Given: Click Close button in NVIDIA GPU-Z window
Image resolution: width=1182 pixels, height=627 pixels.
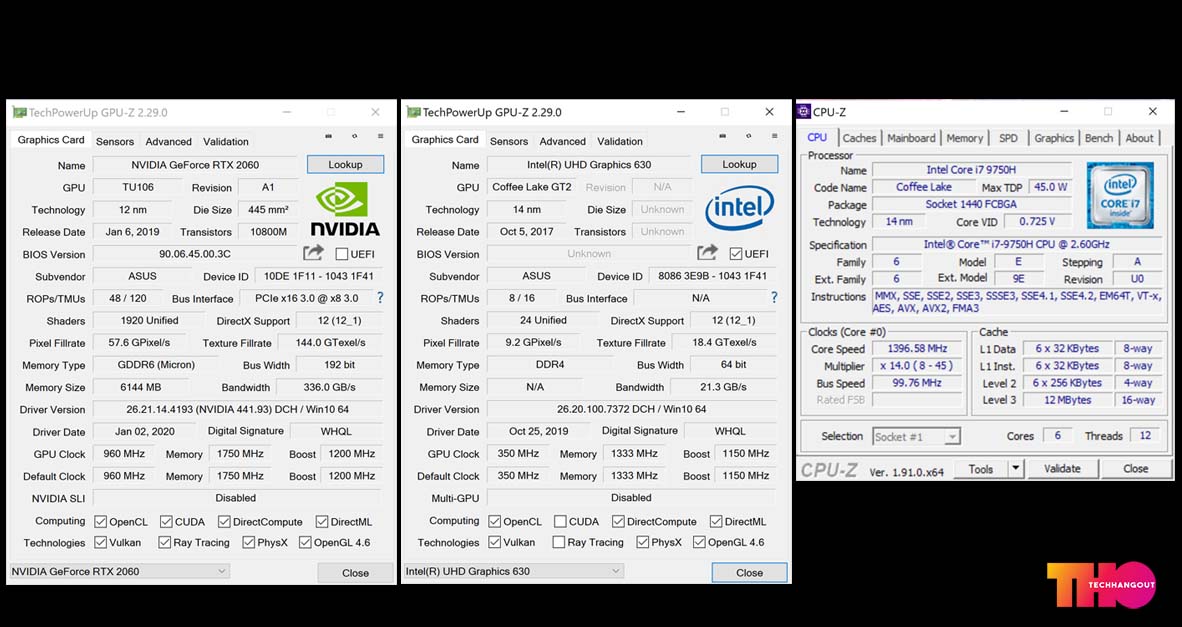Looking at the screenshot, I should point(355,573).
